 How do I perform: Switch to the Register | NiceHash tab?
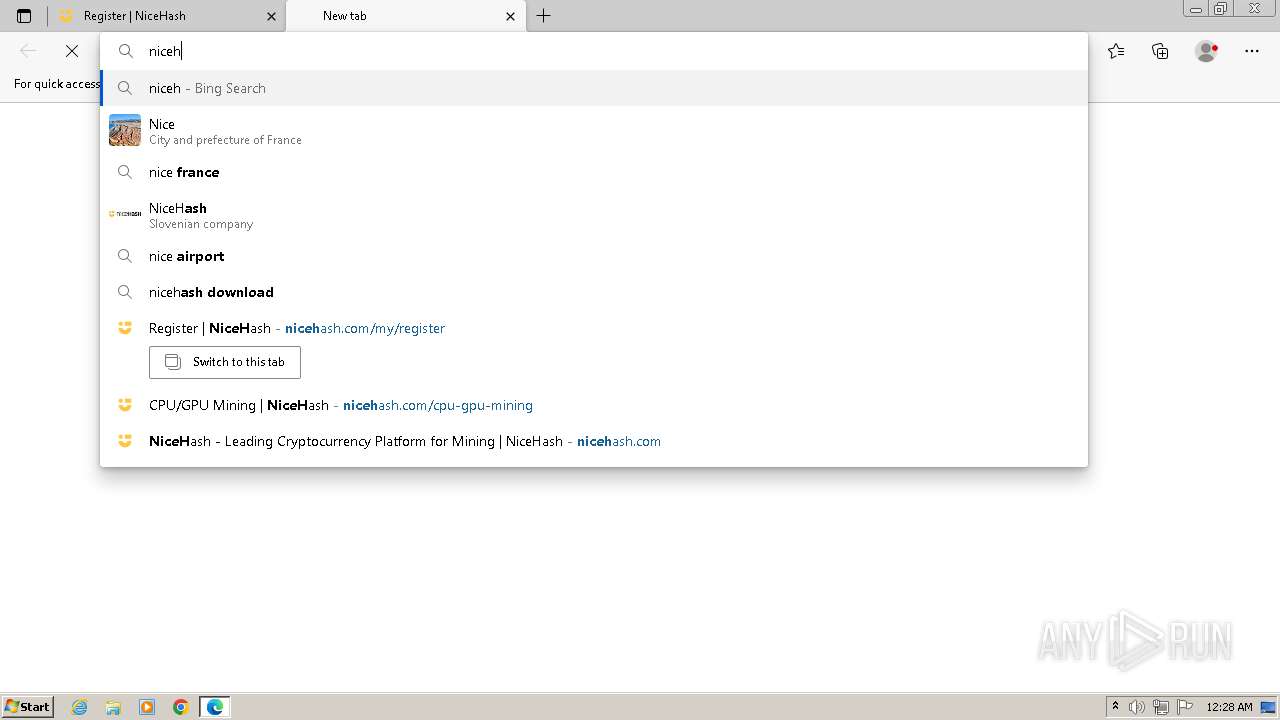(167, 16)
